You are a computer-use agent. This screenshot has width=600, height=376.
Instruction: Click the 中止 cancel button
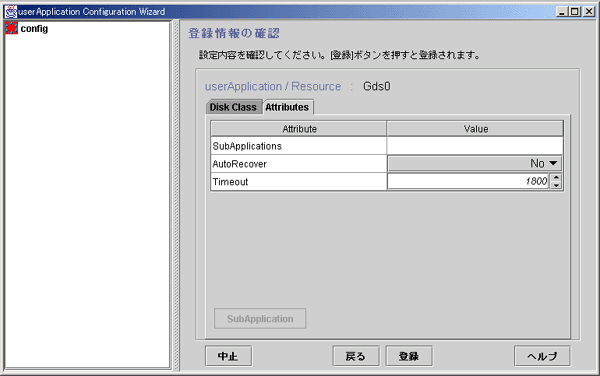point(228,356)
